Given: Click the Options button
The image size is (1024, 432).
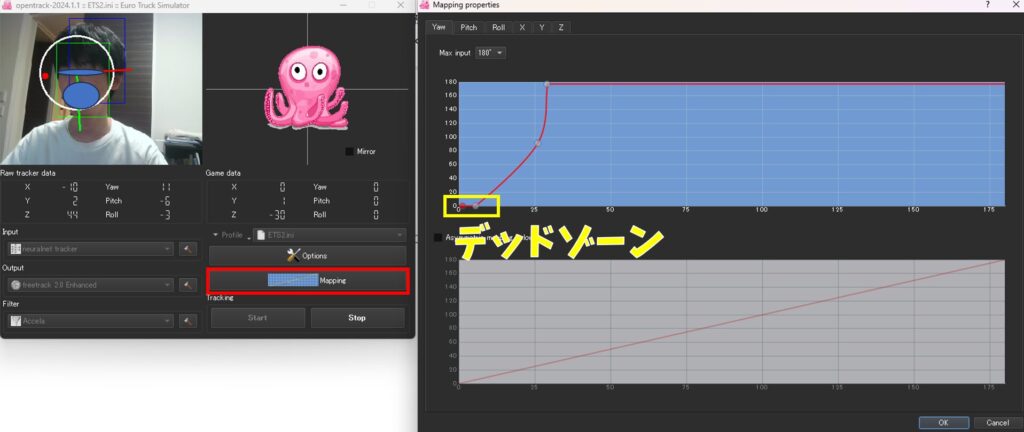Looking at the screenshot, I should (x=308, y=256).
